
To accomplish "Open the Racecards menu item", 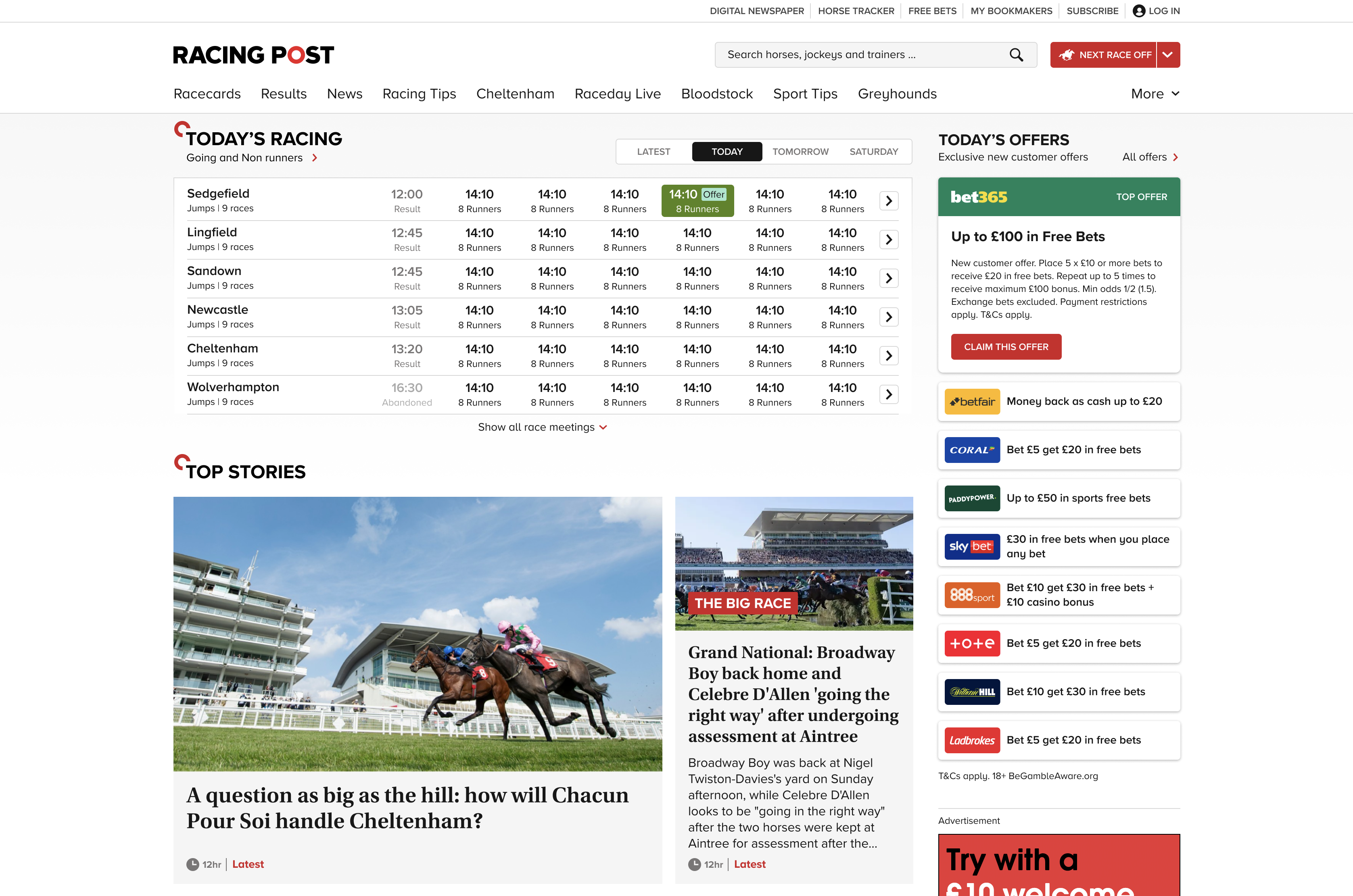I will 207,94.
